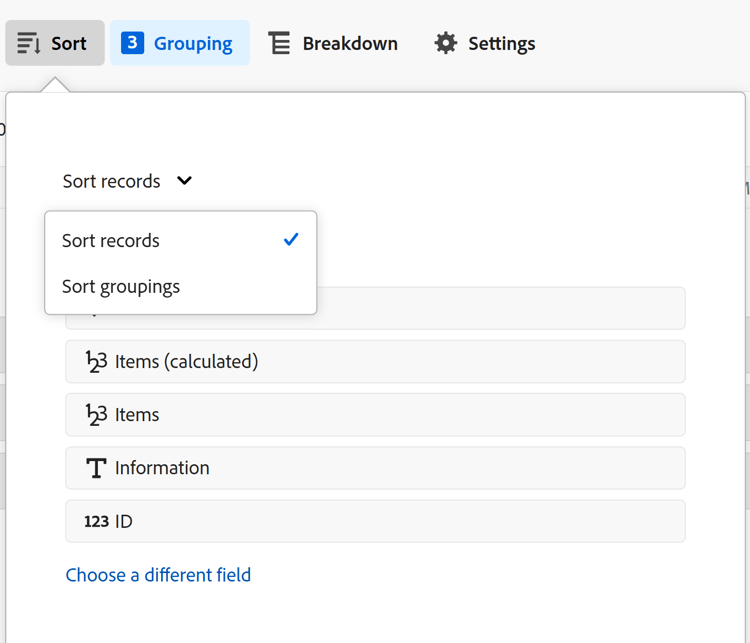Pick the Items field for sorting
Screen dimensions: 750x643
coord(375,415)
